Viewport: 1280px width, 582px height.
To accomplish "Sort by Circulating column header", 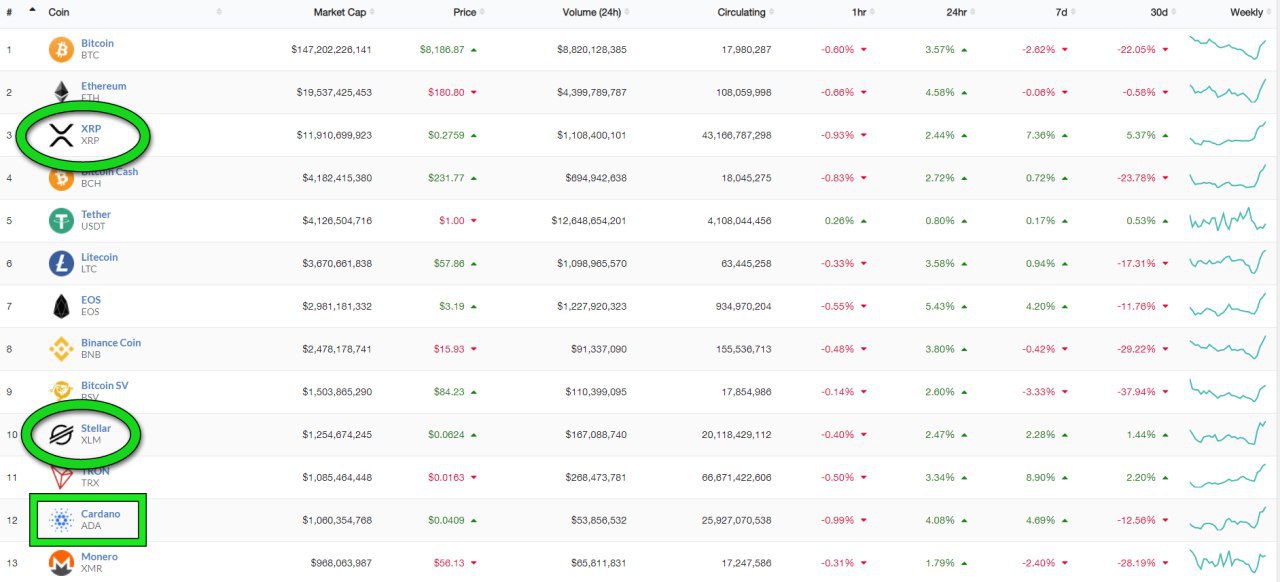I will (741, 12).
